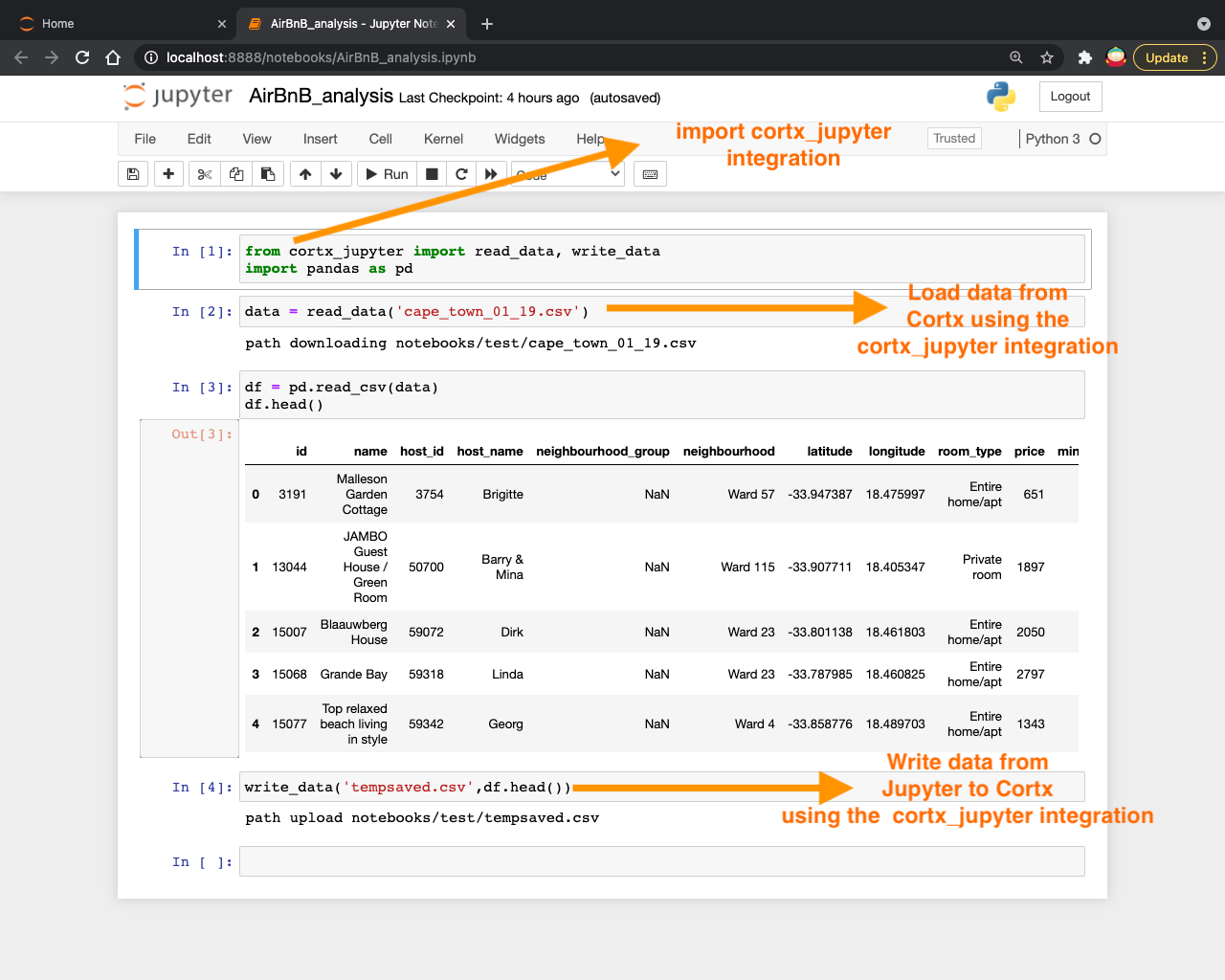Move selected cell up arrow

point(305,174)
